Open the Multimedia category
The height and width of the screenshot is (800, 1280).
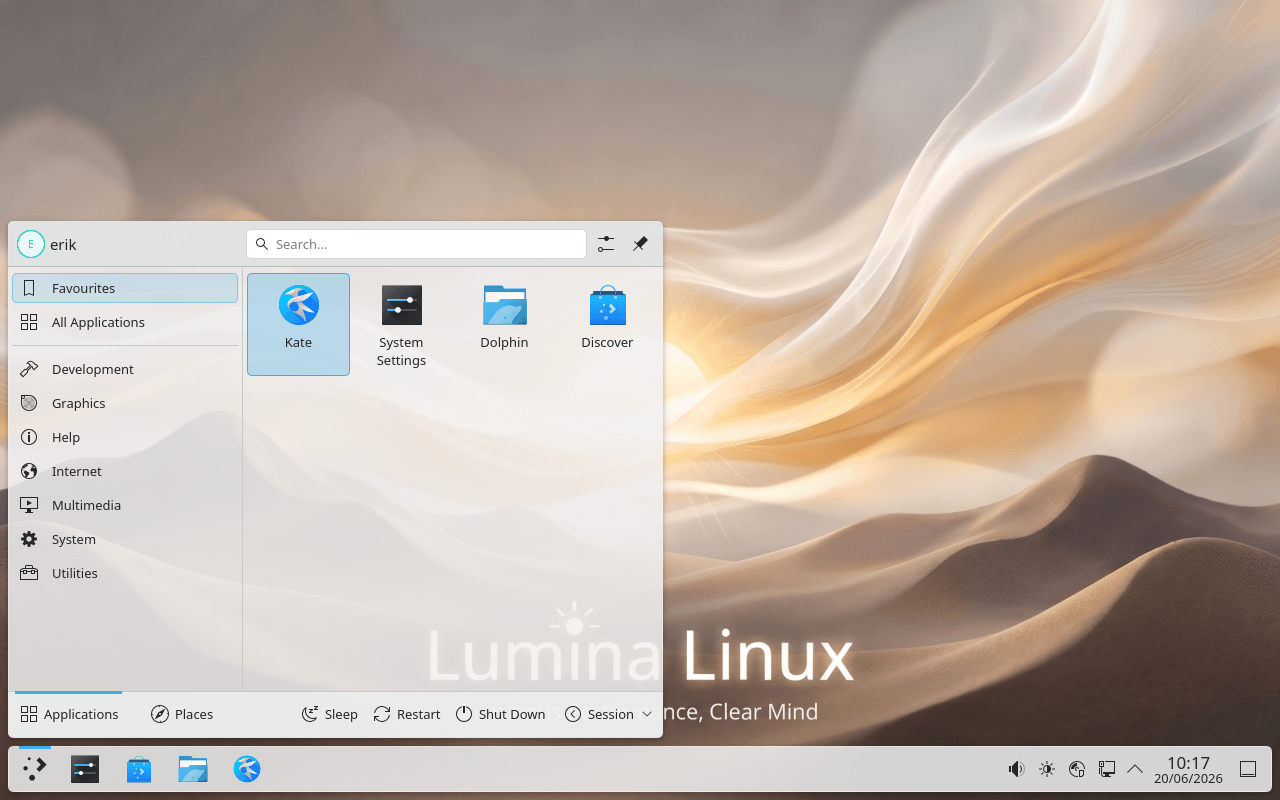click(125, 505)
